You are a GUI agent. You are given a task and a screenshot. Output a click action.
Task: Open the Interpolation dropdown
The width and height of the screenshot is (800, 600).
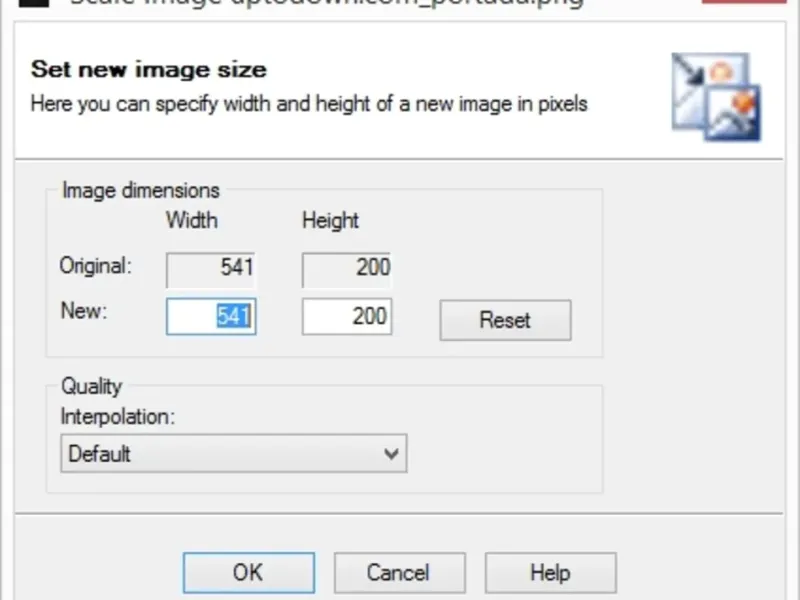234,453
